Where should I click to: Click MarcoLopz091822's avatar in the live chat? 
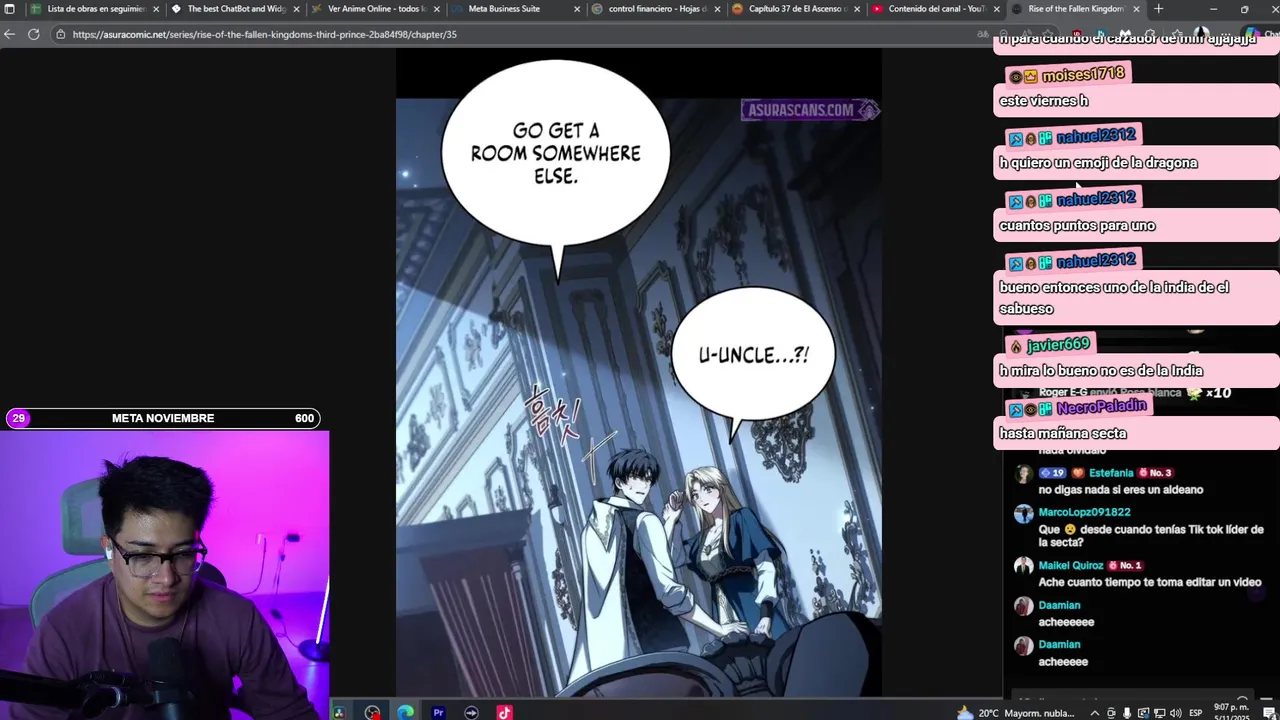[x=1023, y=514]
